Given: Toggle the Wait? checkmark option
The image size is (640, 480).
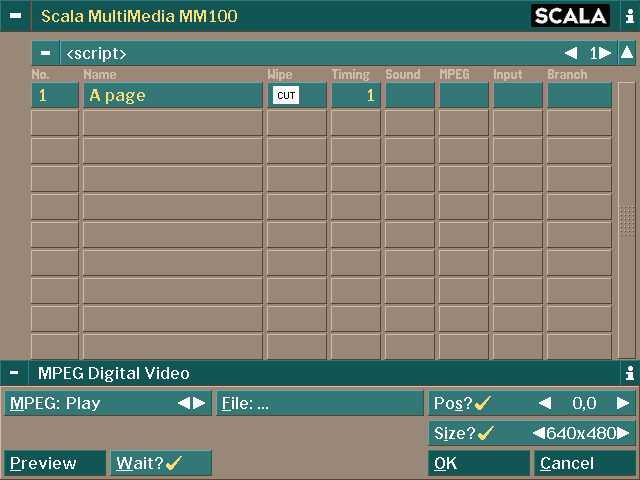Looking at the screenshot, I should click(x=160, y=463).
